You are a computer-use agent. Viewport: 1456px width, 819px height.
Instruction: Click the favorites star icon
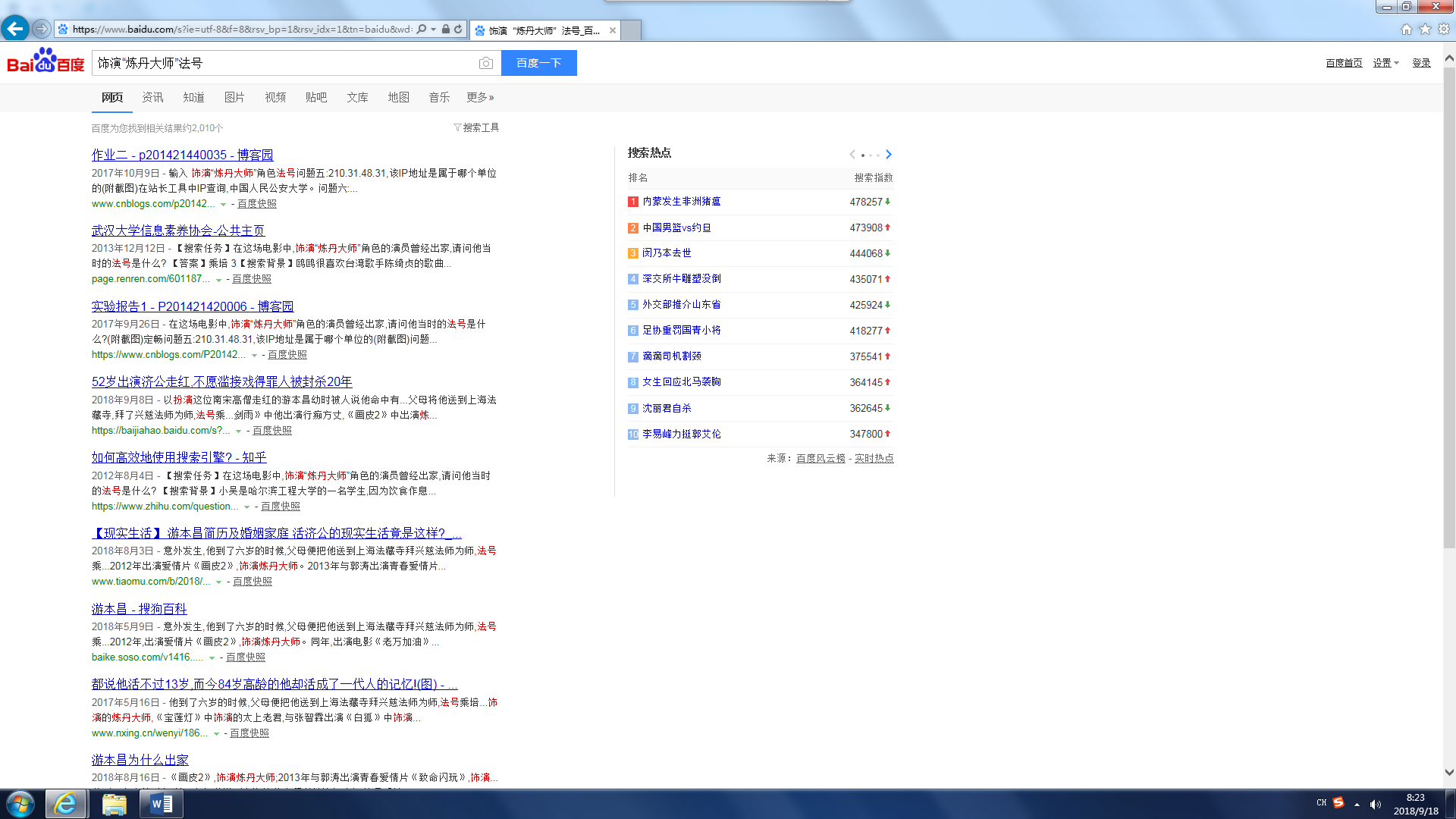coord(1425,29)
